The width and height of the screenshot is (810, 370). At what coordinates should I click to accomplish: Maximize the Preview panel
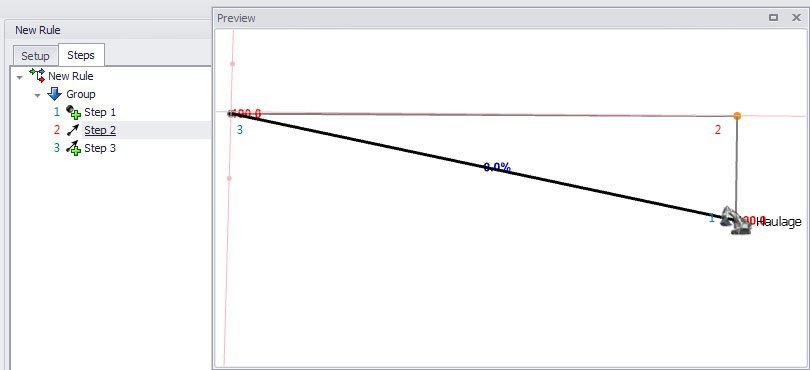773,18
